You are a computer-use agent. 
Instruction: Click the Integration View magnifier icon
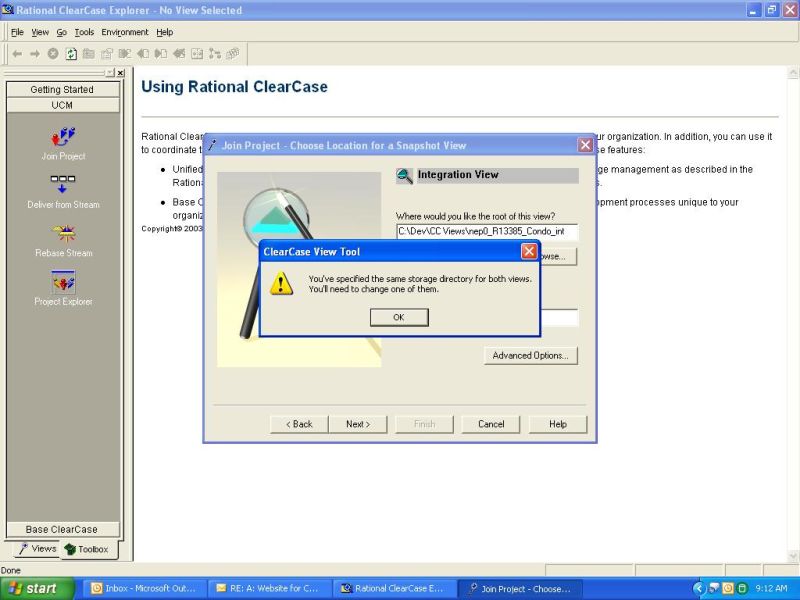(404, 176)
